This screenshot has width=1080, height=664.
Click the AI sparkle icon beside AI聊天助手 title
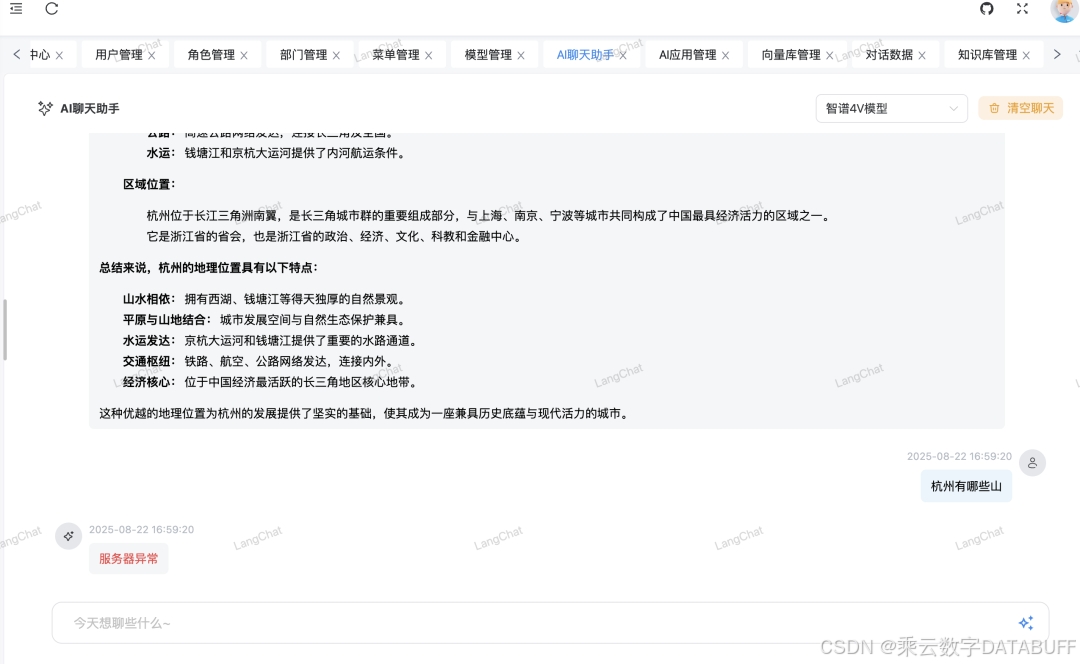click(x=45, y=108)
